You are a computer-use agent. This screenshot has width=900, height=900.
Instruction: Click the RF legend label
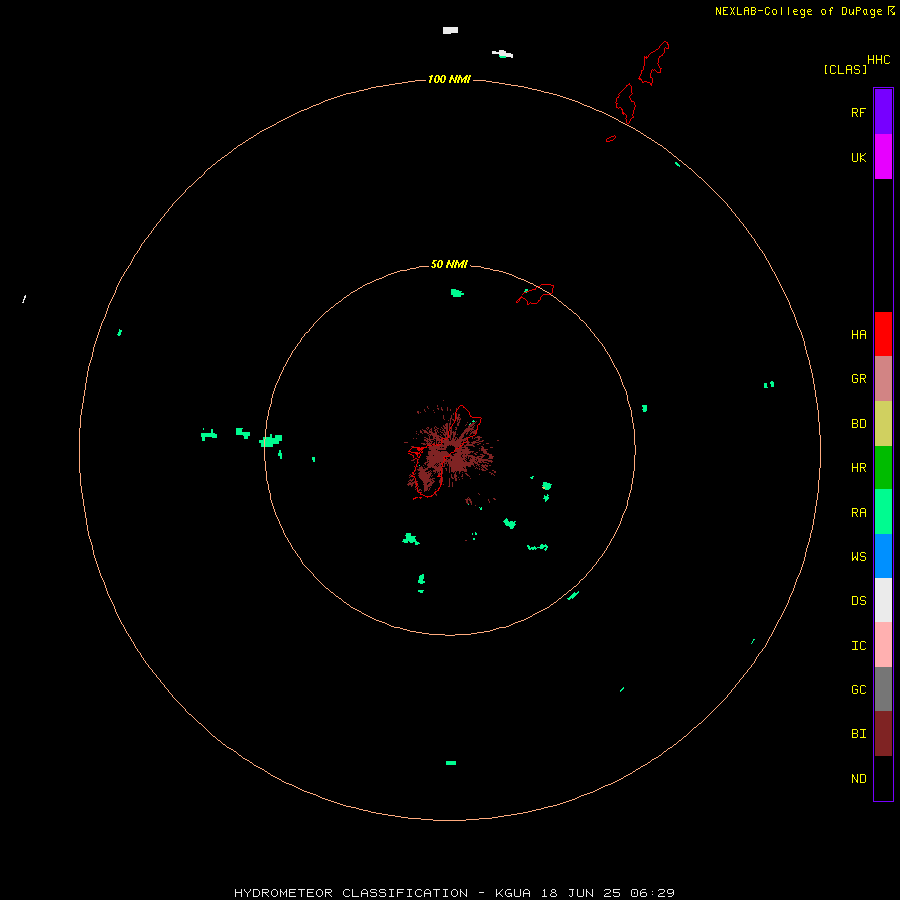859,112
